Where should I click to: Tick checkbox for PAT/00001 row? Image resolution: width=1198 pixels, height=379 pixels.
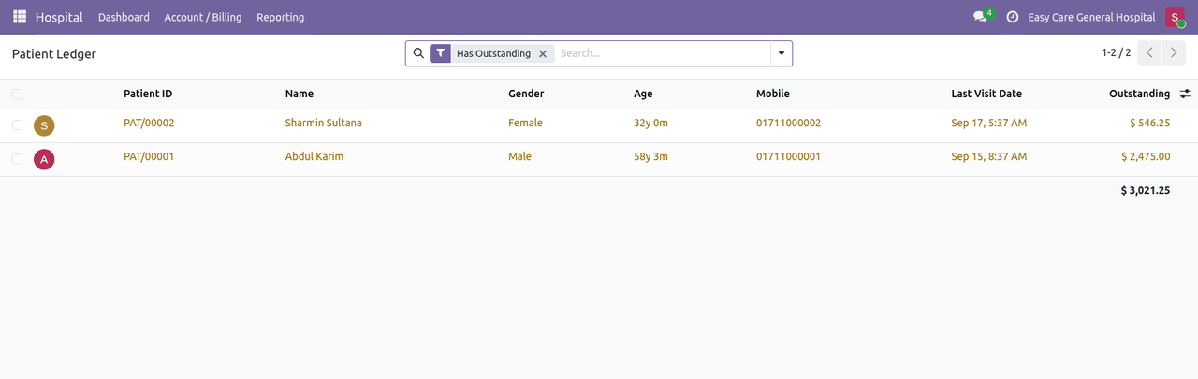tap(17, 159)
